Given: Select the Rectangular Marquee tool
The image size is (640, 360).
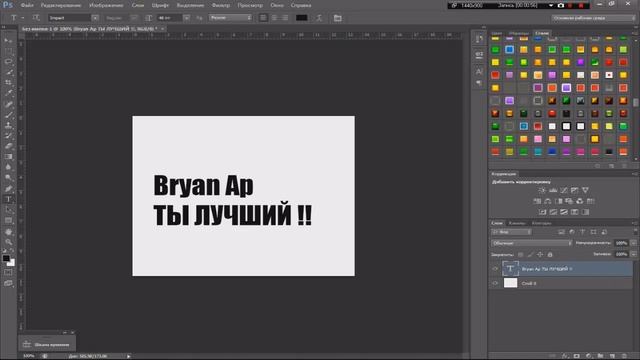Looking at the screenshot, I should pos(8,51).
